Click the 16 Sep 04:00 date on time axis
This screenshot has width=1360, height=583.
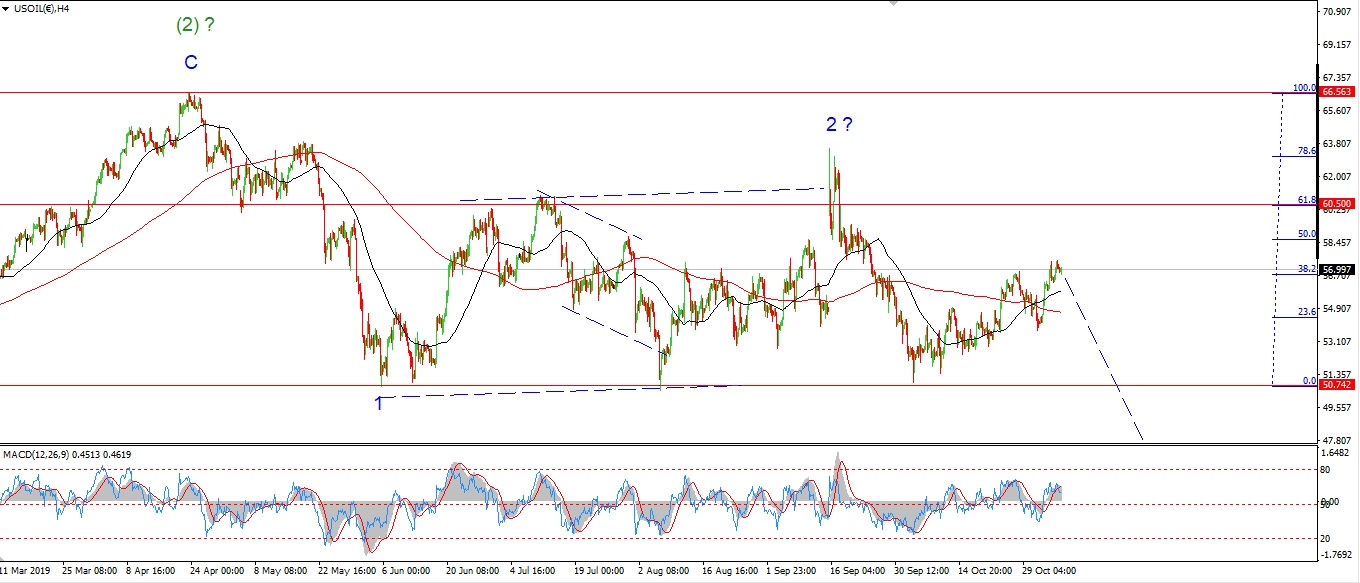859,571
